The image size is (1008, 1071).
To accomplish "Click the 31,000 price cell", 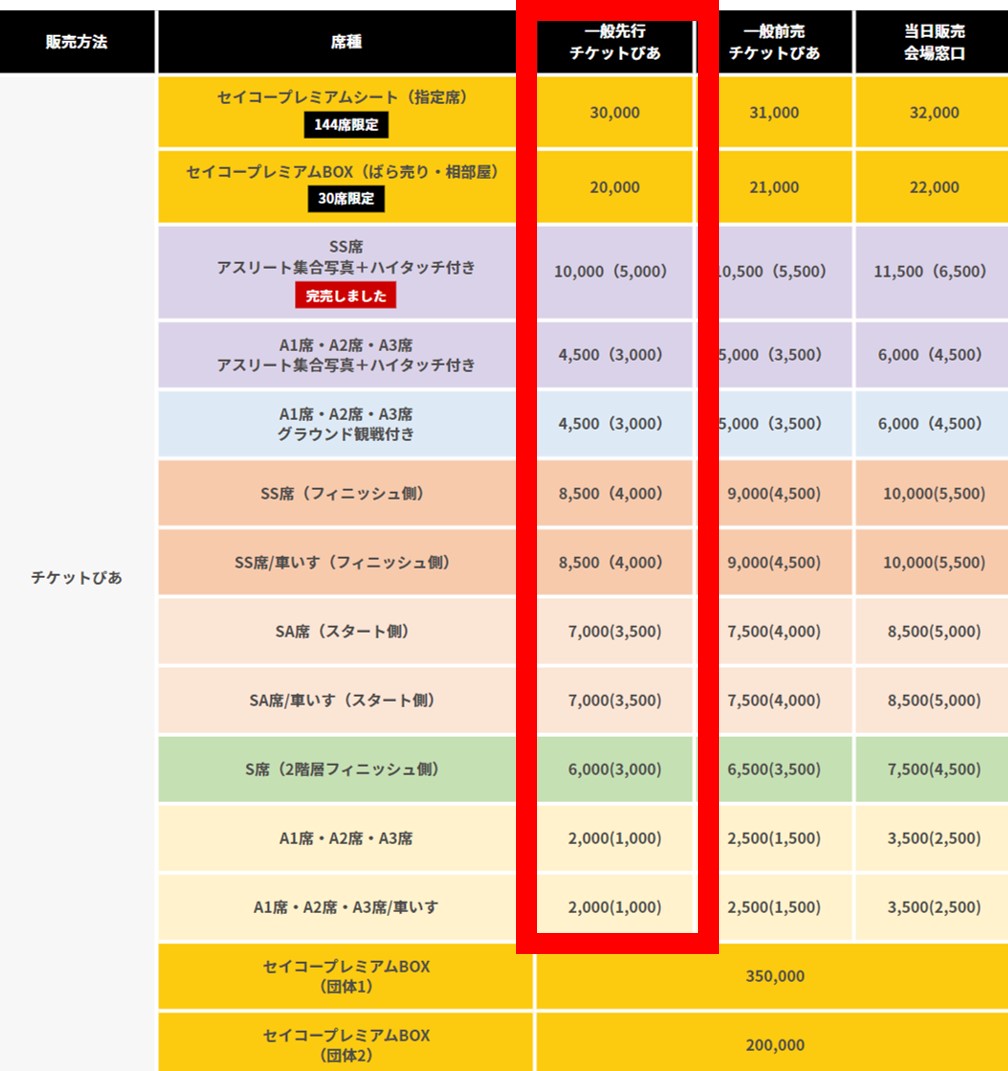I will click(774, 112).
